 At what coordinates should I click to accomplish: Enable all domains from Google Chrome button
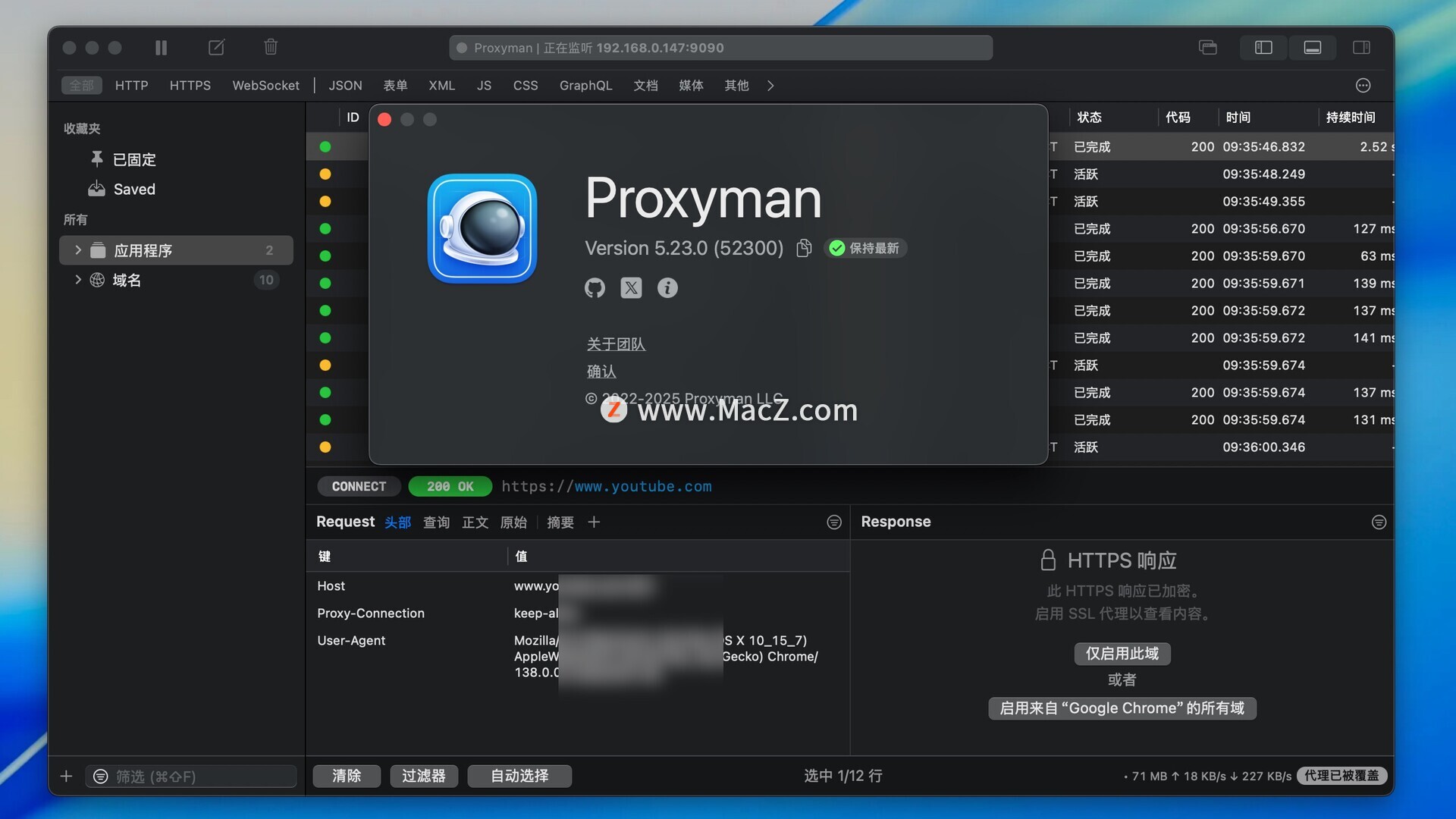click(1122, 708)
